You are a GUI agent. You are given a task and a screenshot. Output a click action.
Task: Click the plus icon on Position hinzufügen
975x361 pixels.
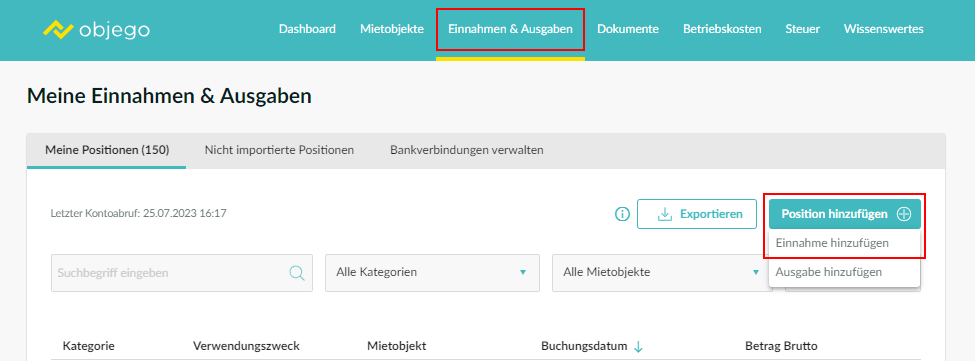(904, 214)
